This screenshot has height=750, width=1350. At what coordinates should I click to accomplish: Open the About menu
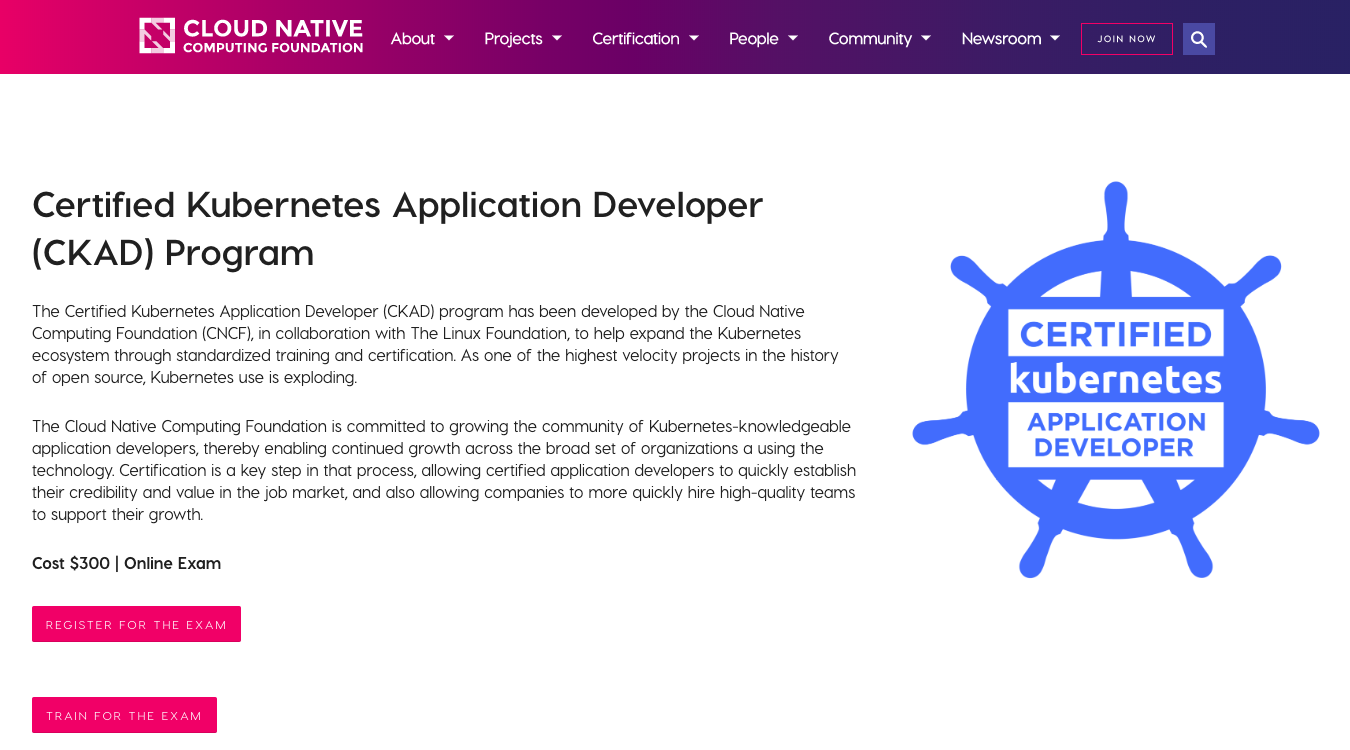point(413,38)
